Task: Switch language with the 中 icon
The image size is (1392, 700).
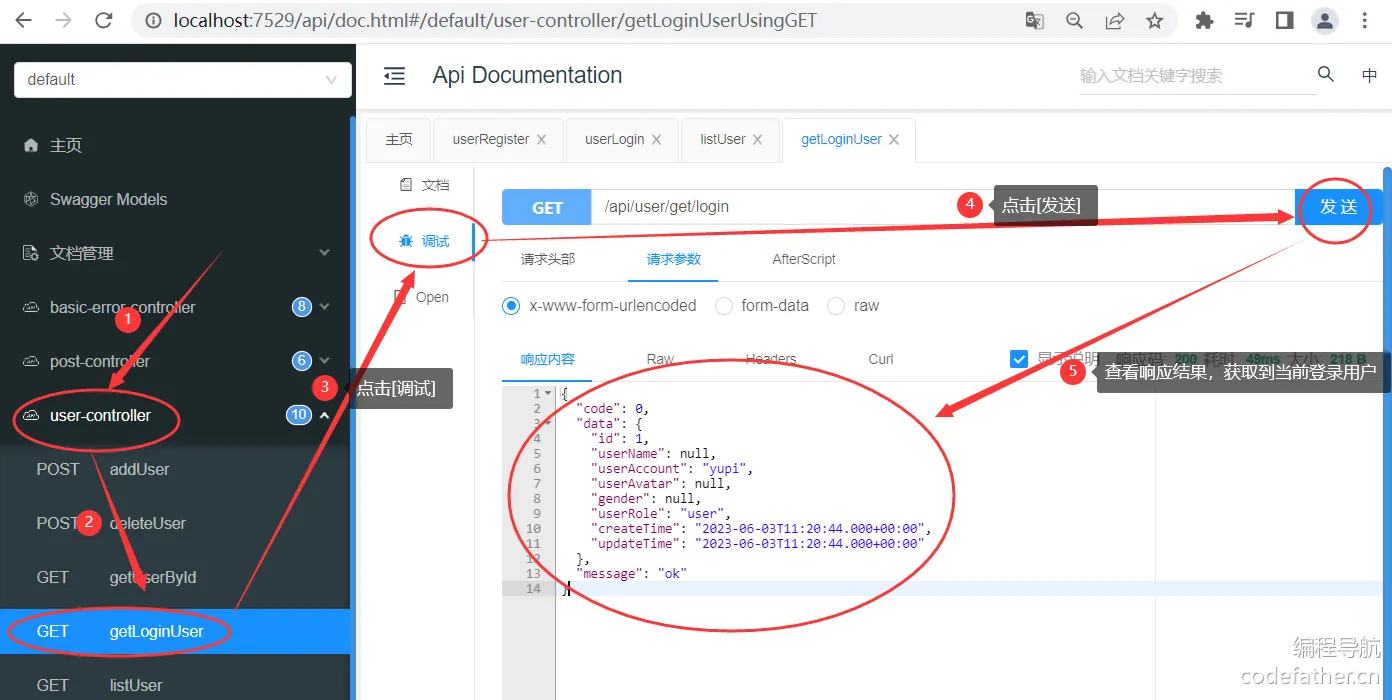Action: click(x=1370, y=76)
